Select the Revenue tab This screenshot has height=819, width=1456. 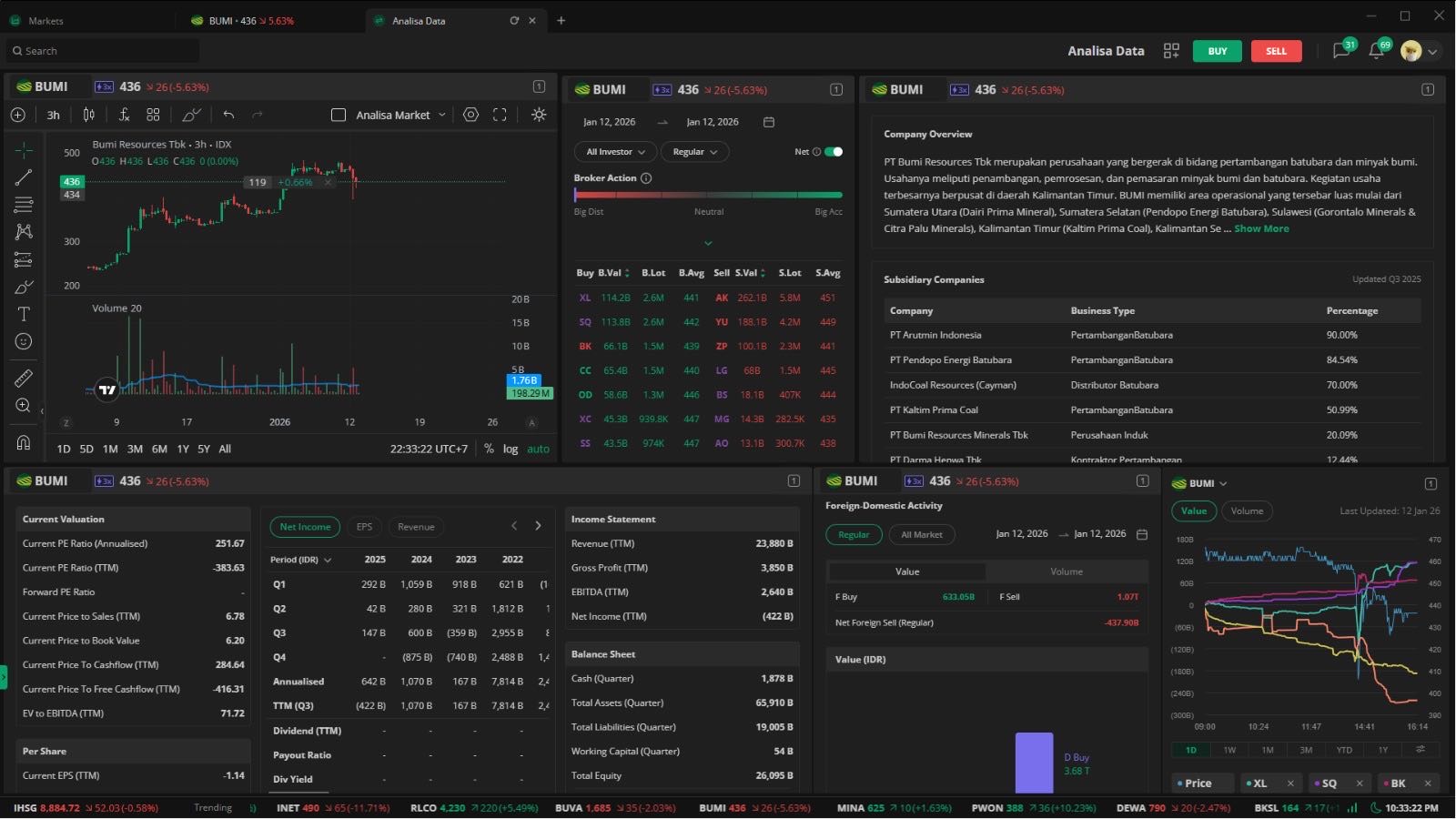tap(416, 527)
